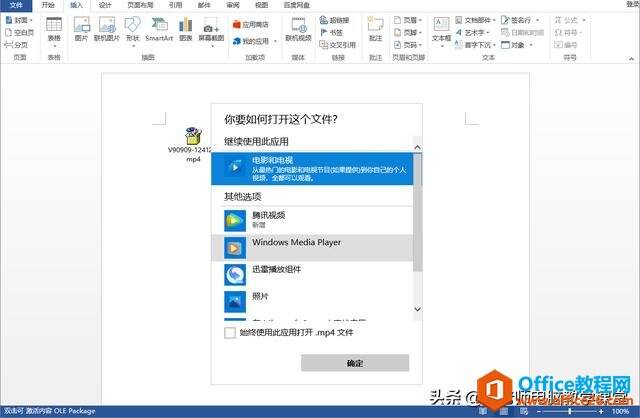Choose 迅雷播放组件 app

point(312,274)
